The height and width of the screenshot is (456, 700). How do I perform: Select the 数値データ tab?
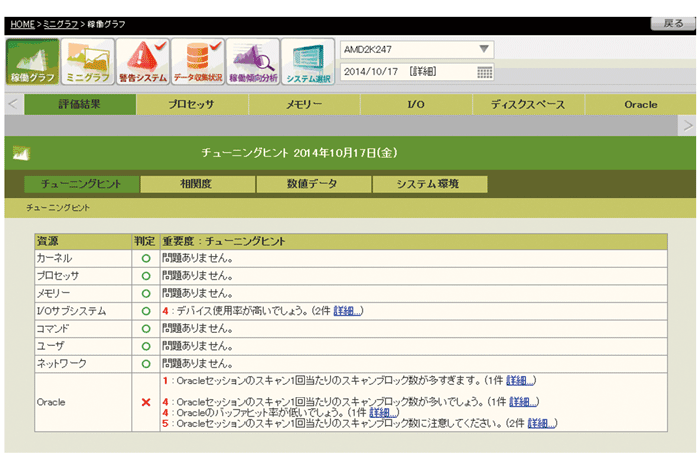[x=312, y=184]
